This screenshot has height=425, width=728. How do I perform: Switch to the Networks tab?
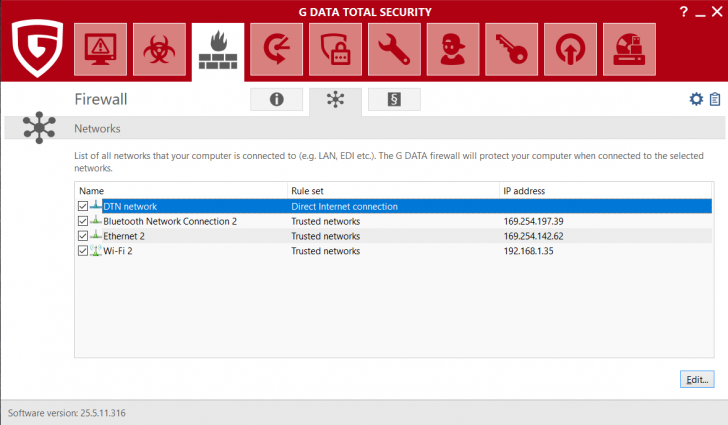[335, 101]
